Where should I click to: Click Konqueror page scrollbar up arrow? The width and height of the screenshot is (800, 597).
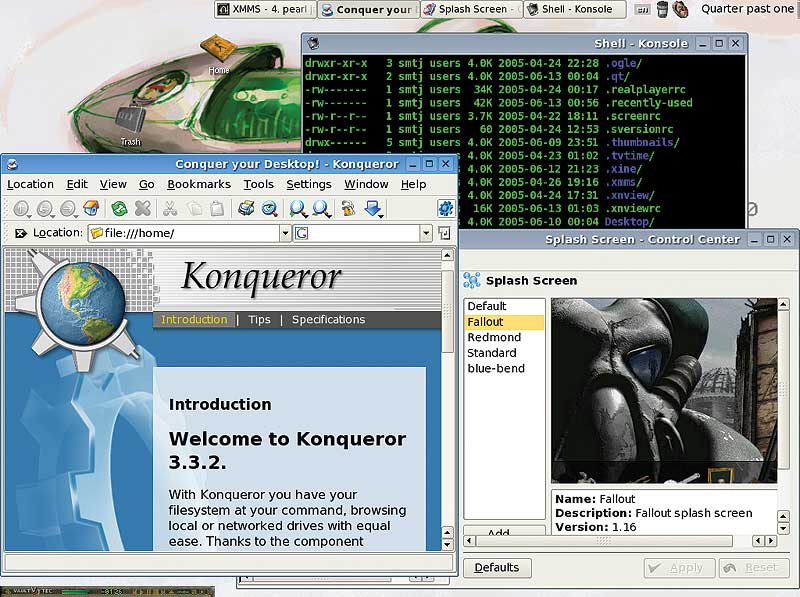447,255
